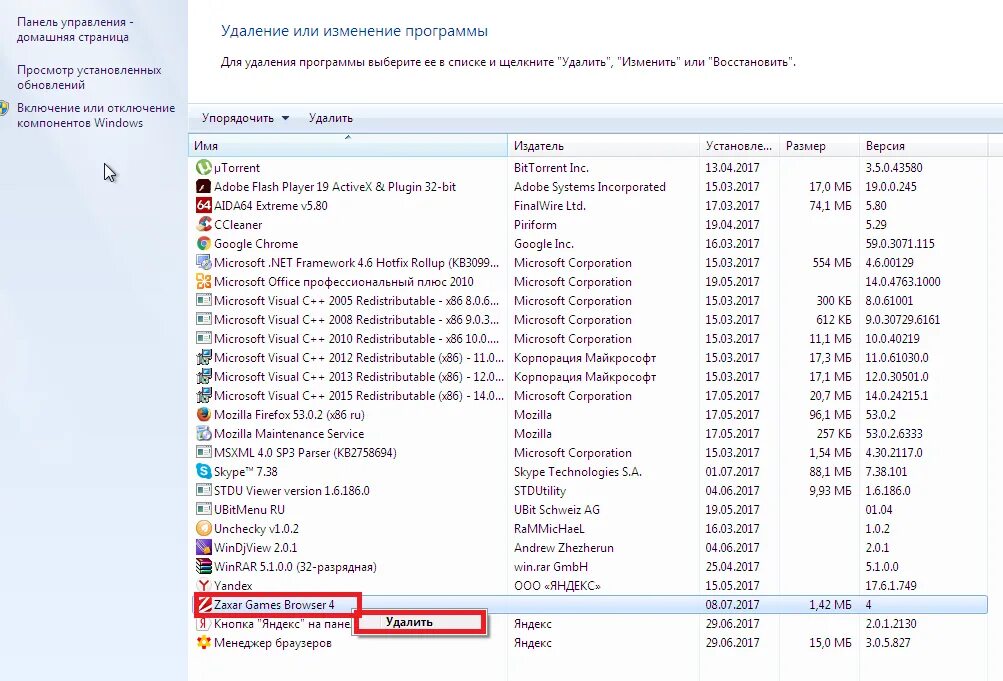Click the Visual C++ 2015 Redistributable icon

point(203,396)
